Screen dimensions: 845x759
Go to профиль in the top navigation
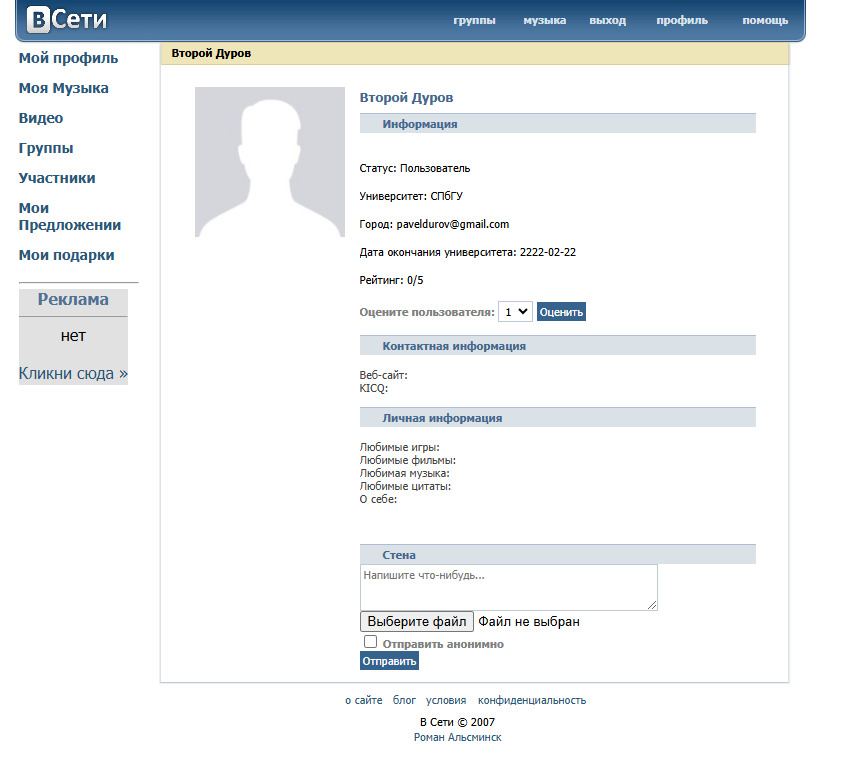(682, 20)
